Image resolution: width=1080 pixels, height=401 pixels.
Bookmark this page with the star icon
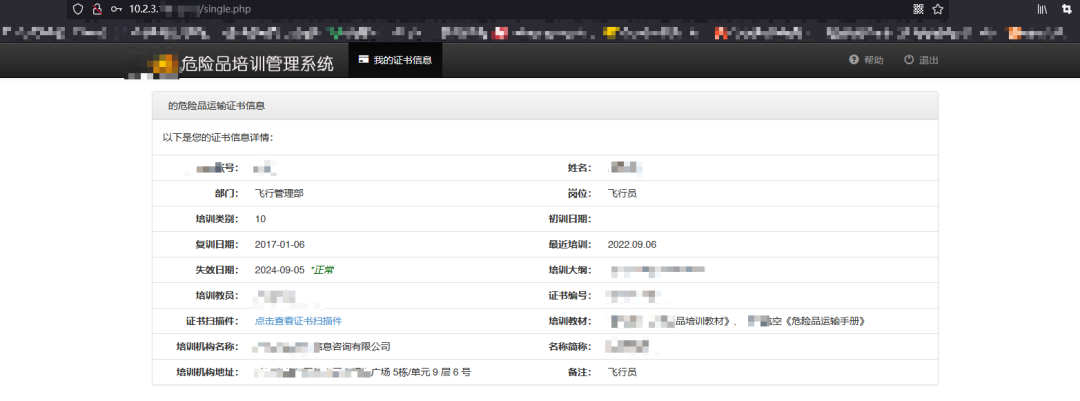937,9
